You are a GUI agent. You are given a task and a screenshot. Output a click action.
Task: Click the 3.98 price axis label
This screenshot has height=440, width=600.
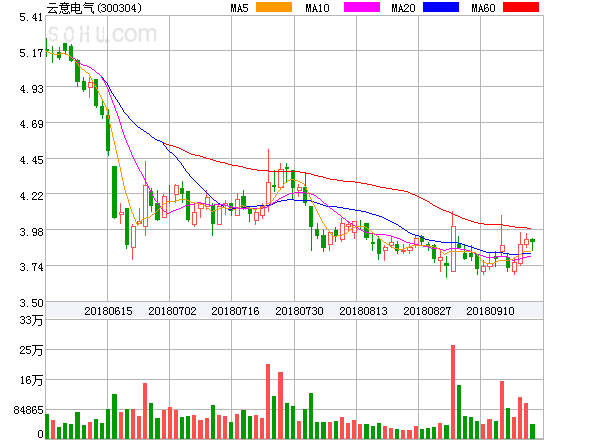[x=31, y=231]
